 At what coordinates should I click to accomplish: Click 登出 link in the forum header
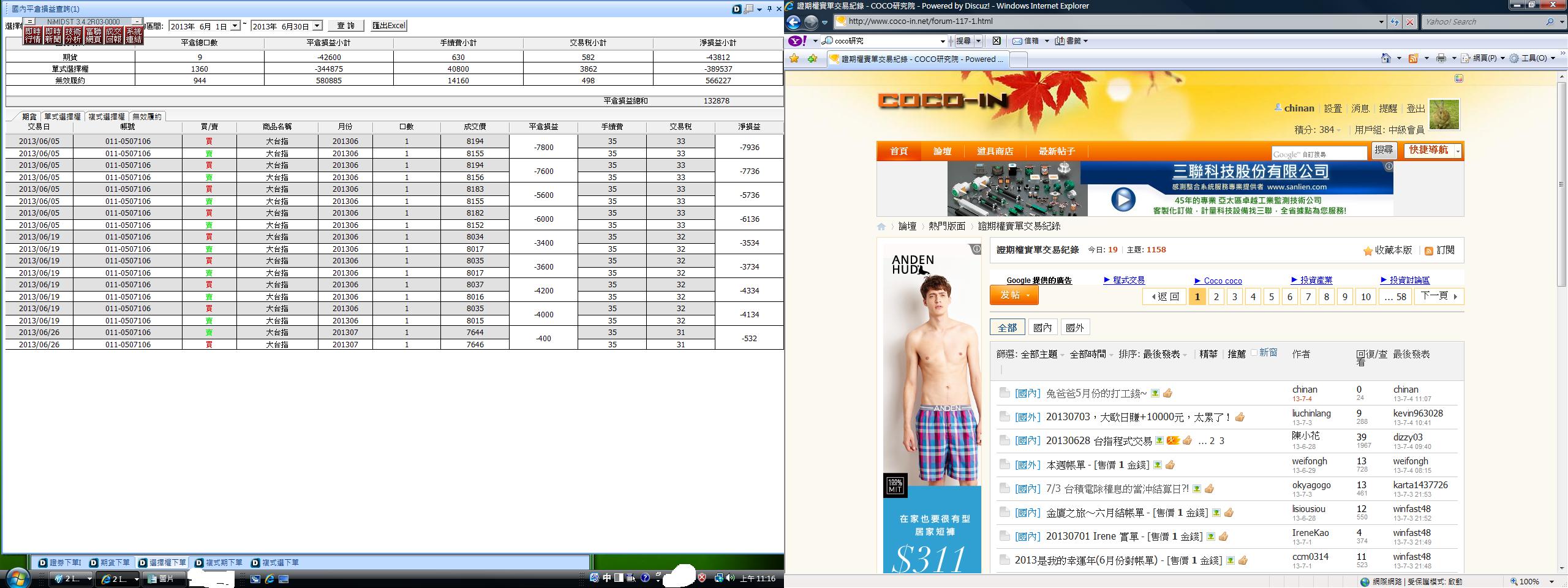tap(1415, 108)
